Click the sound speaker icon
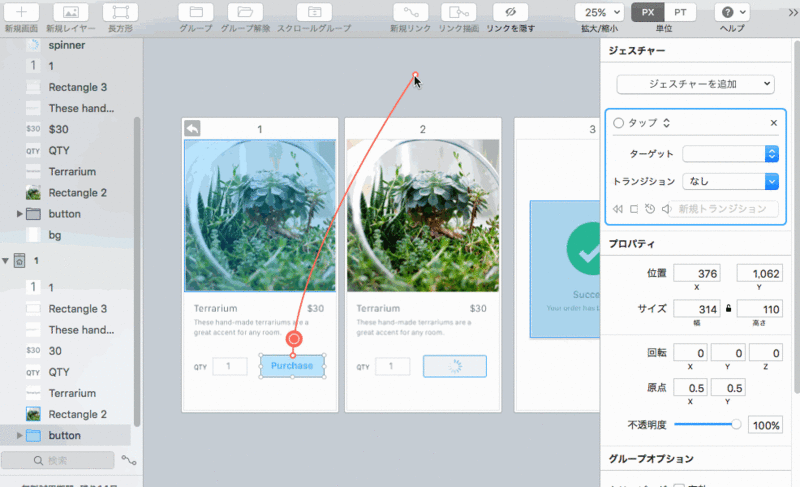800x487 pixels. click(666, 209)
